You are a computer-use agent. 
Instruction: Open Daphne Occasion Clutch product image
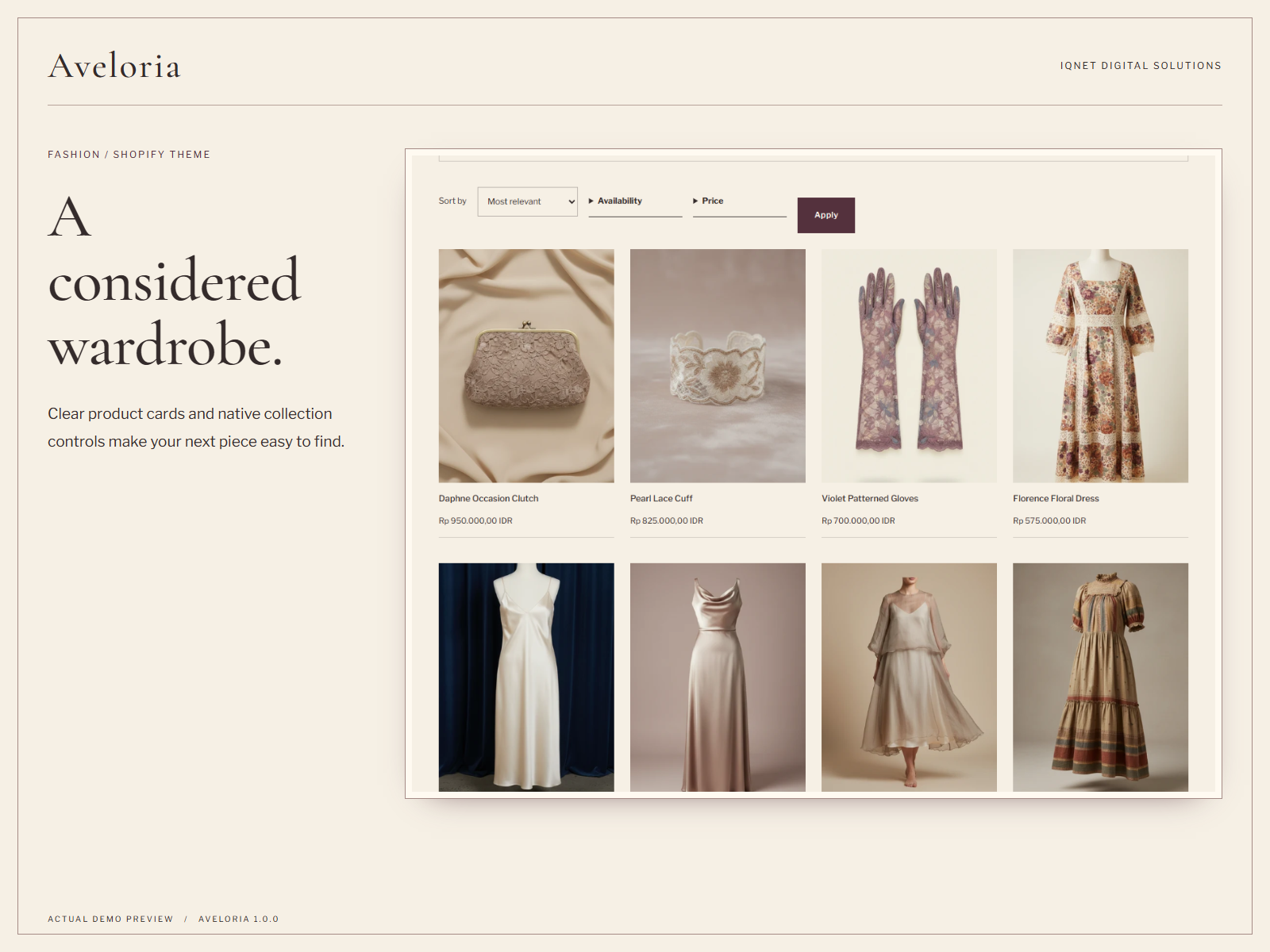(x=526, y=366)
